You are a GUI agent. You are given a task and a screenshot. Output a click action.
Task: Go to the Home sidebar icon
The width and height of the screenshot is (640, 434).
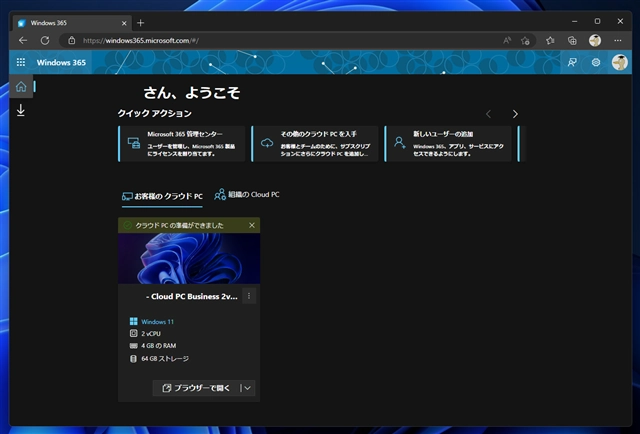click(21, 87)
